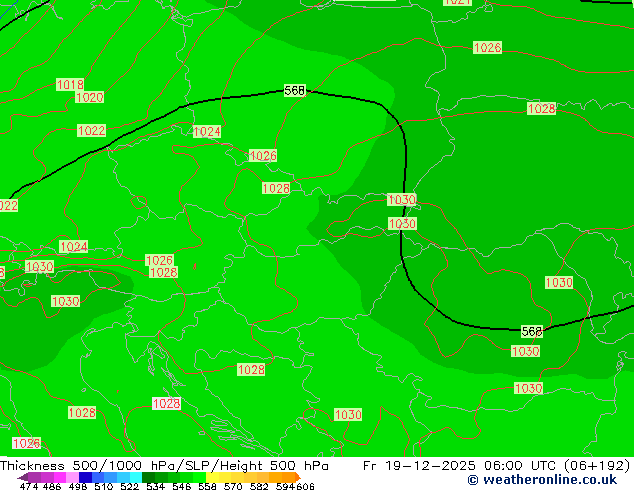
Task: Click legend value 546
Action: pyautogui.click(x=181, y=486)
